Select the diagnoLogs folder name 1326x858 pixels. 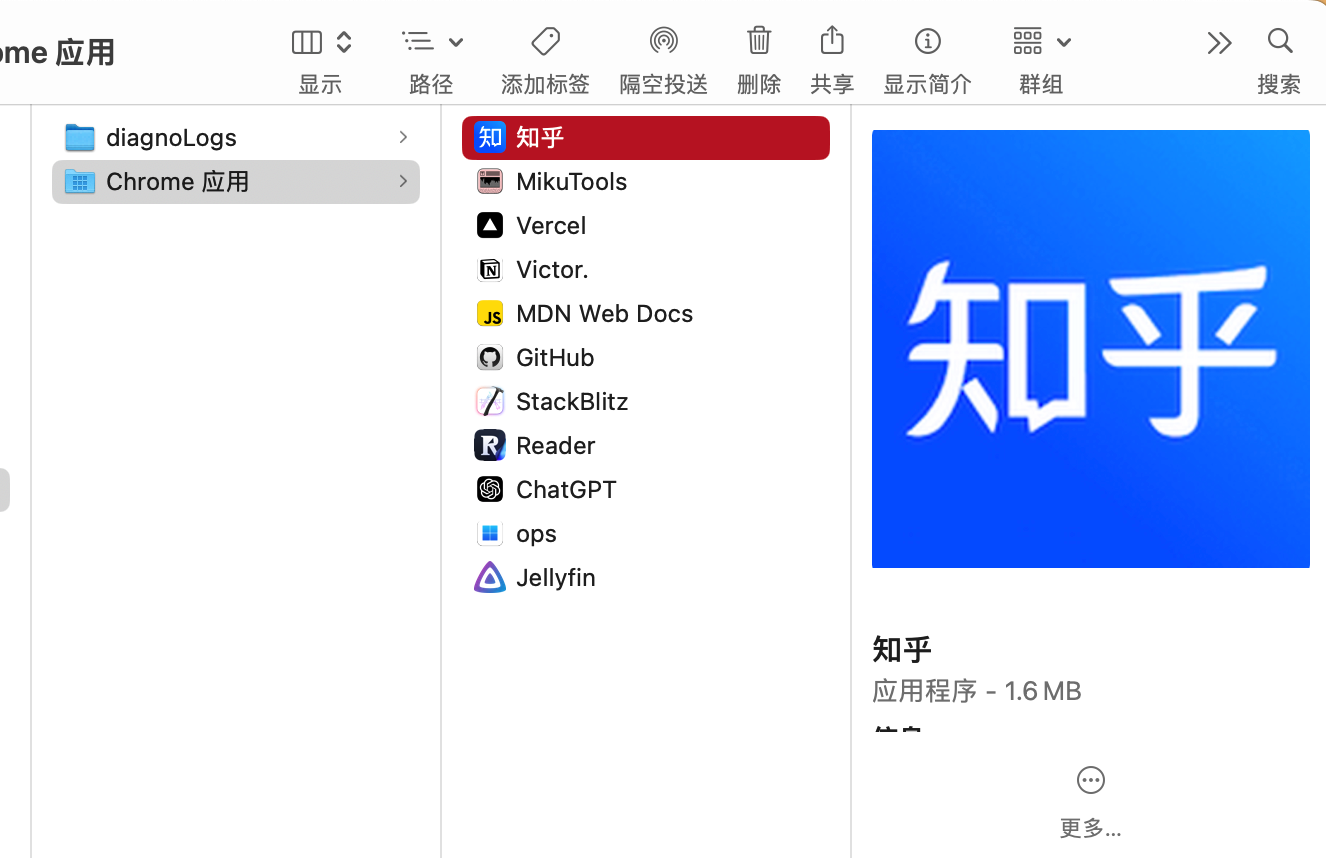click(x=172, y=137)
